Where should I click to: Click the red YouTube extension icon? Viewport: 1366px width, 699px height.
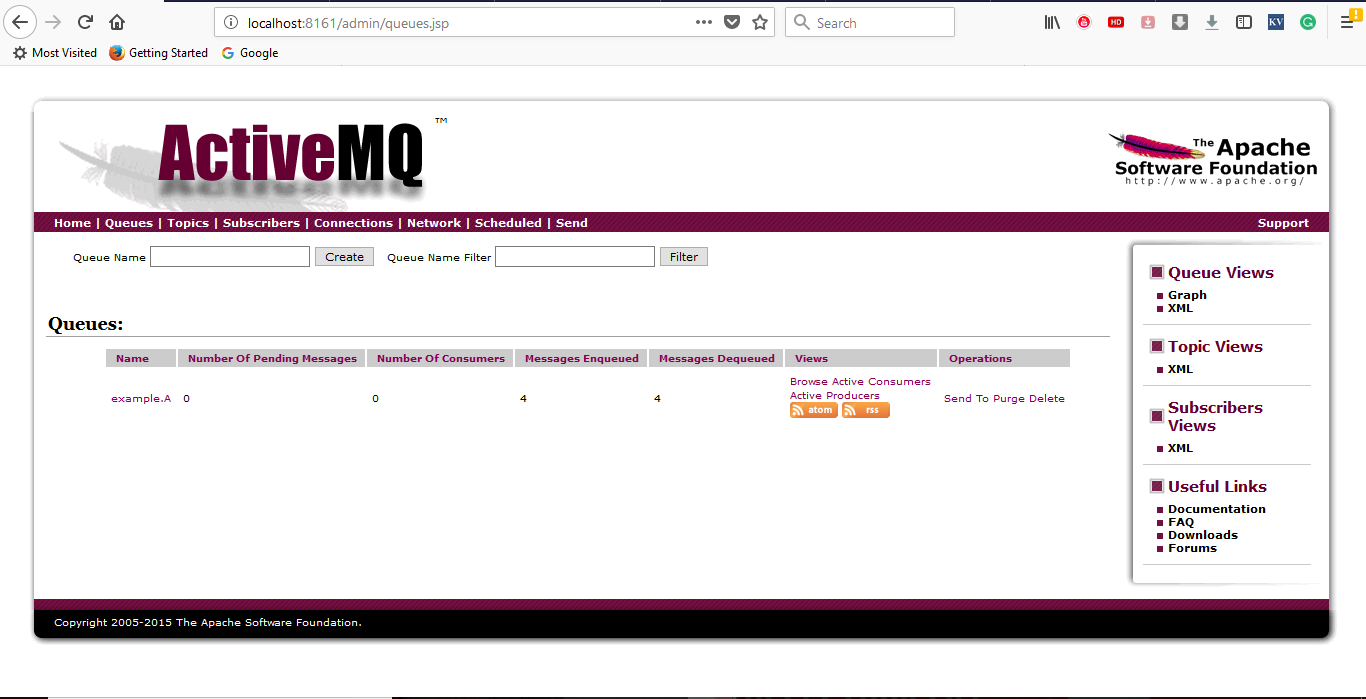[x=1084, y=22]
